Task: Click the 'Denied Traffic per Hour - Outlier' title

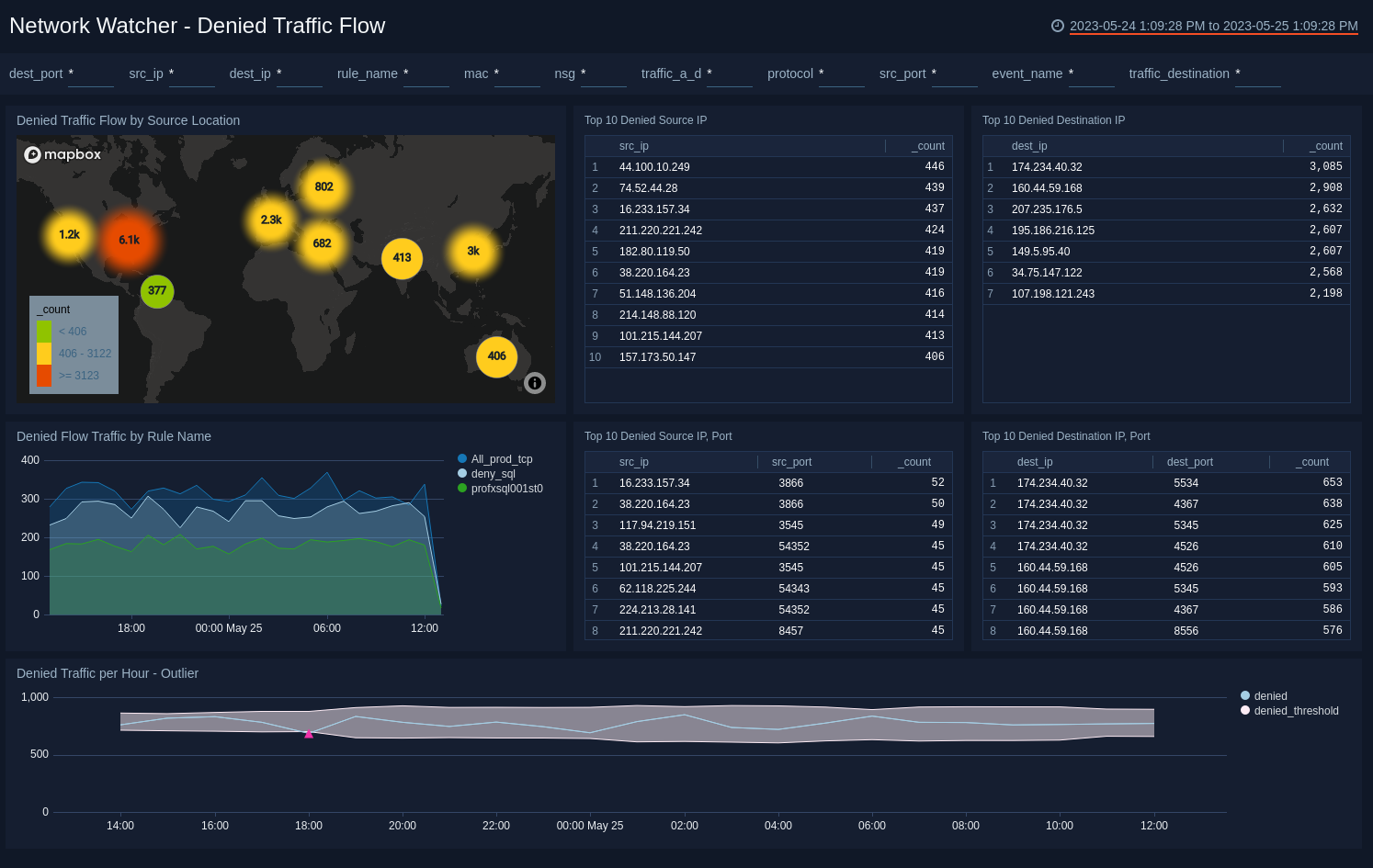Action: point(108,673)
